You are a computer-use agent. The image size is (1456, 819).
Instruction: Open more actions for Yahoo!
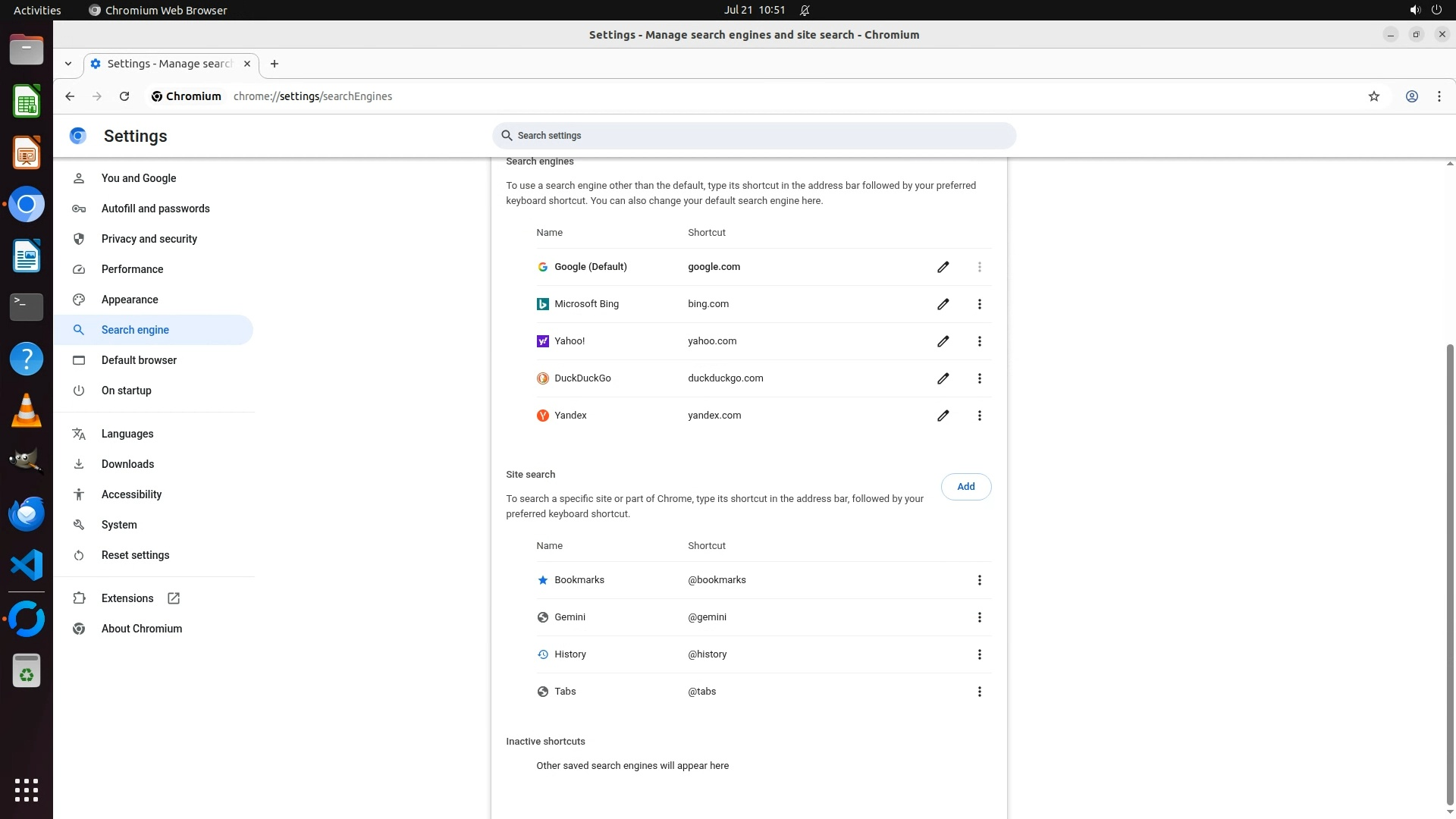tap(979, 341)
